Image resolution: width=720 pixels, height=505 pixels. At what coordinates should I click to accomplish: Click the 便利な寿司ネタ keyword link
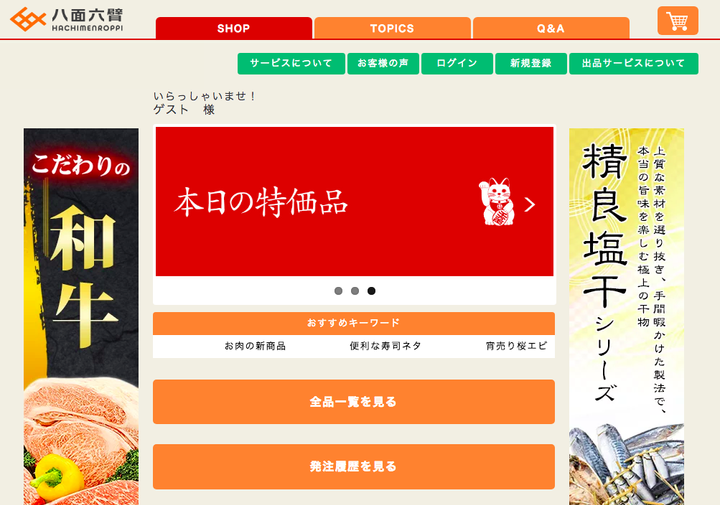[x=385, y=346]
